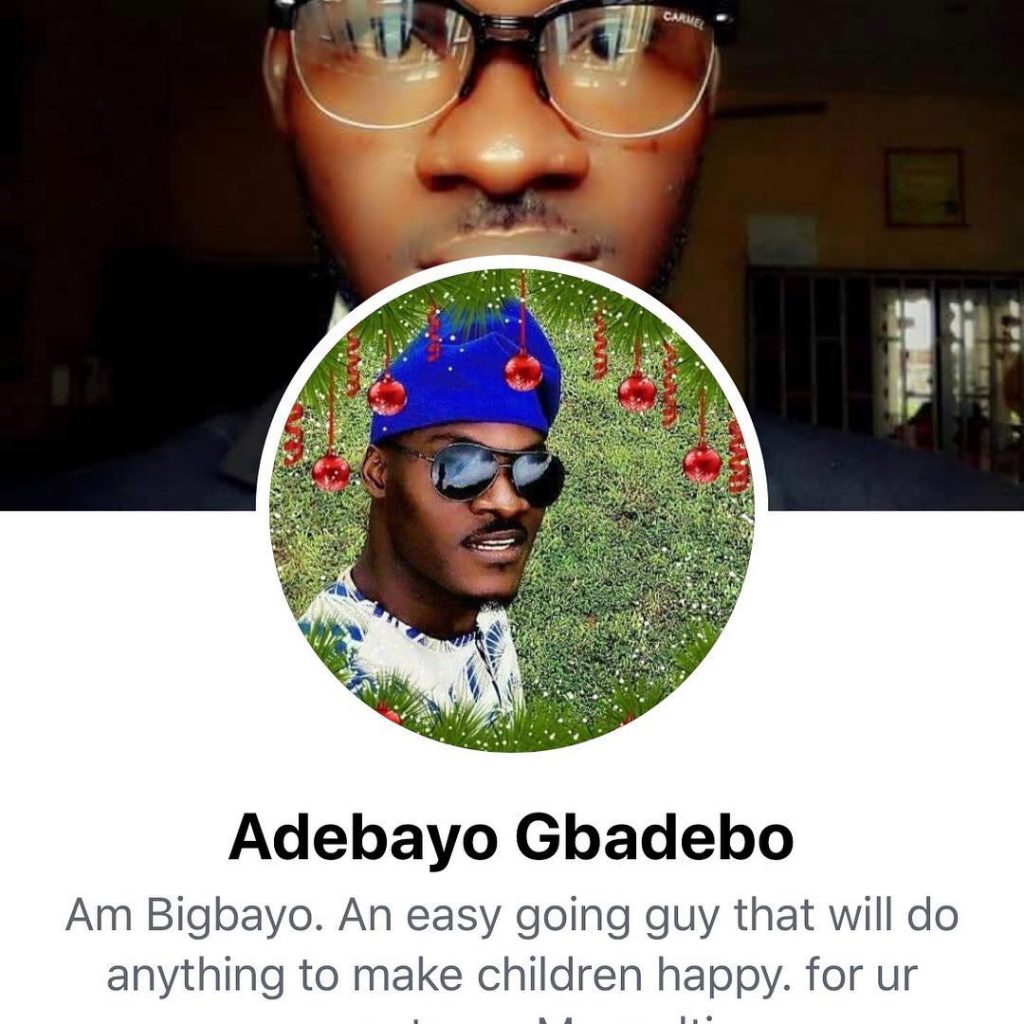The image size is (1024, 1024).
Task: Tap the blue cap in profile picture
Action: pyautogui.click(x=464, y=371)
